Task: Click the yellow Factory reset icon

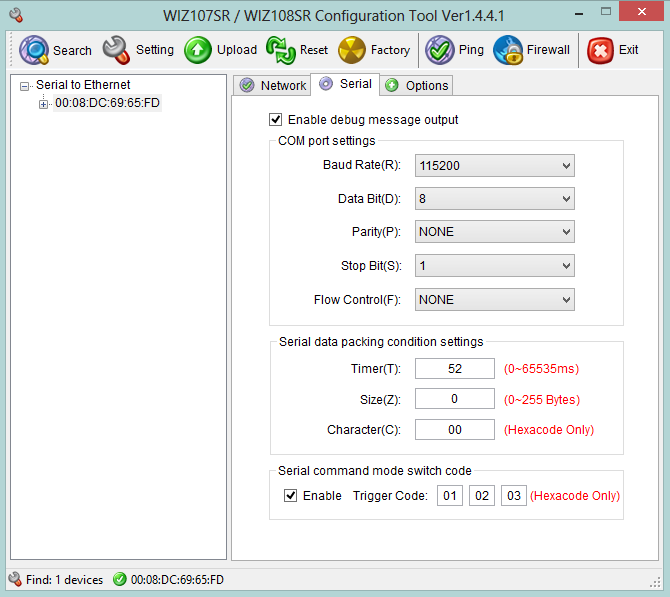Action: coord(352,50)
